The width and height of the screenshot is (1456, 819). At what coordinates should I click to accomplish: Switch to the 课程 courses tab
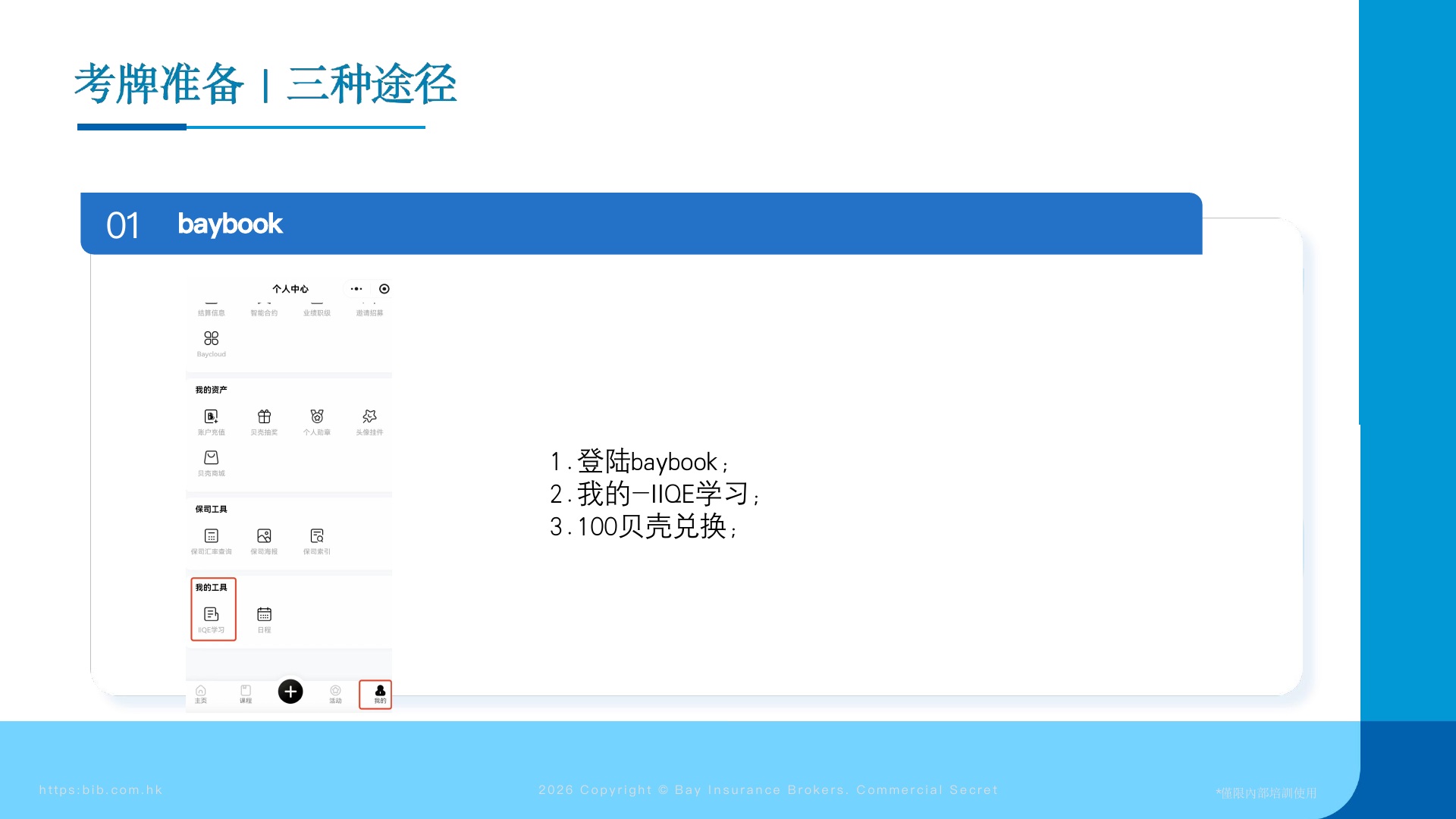click(246, 695)
